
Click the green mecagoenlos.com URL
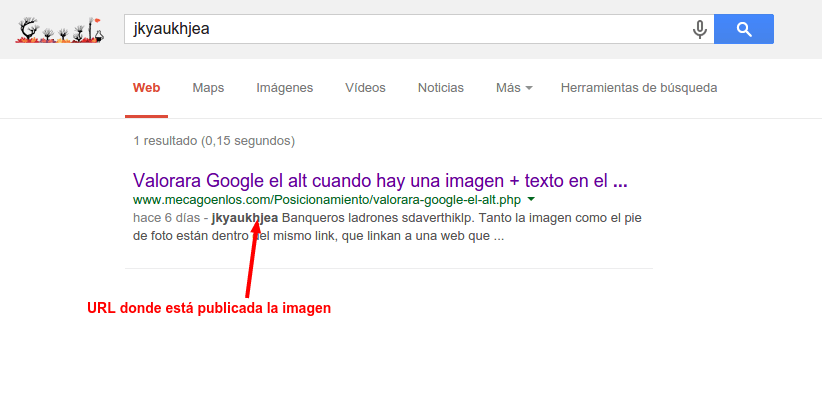pyautogui.click(x=327, y=200)
